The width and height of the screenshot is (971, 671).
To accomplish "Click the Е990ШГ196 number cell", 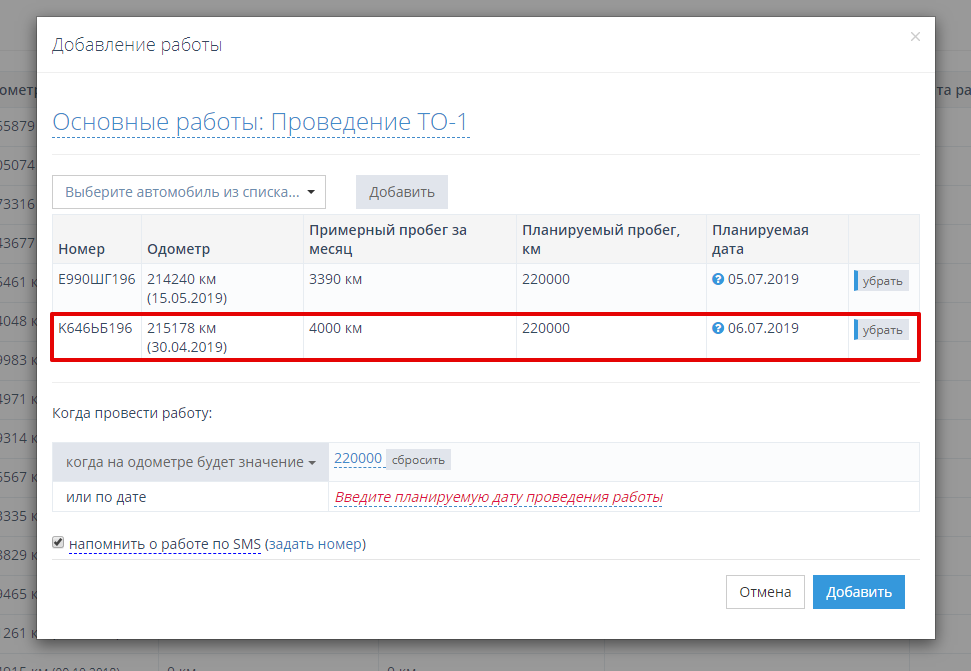I will point(96,280).
